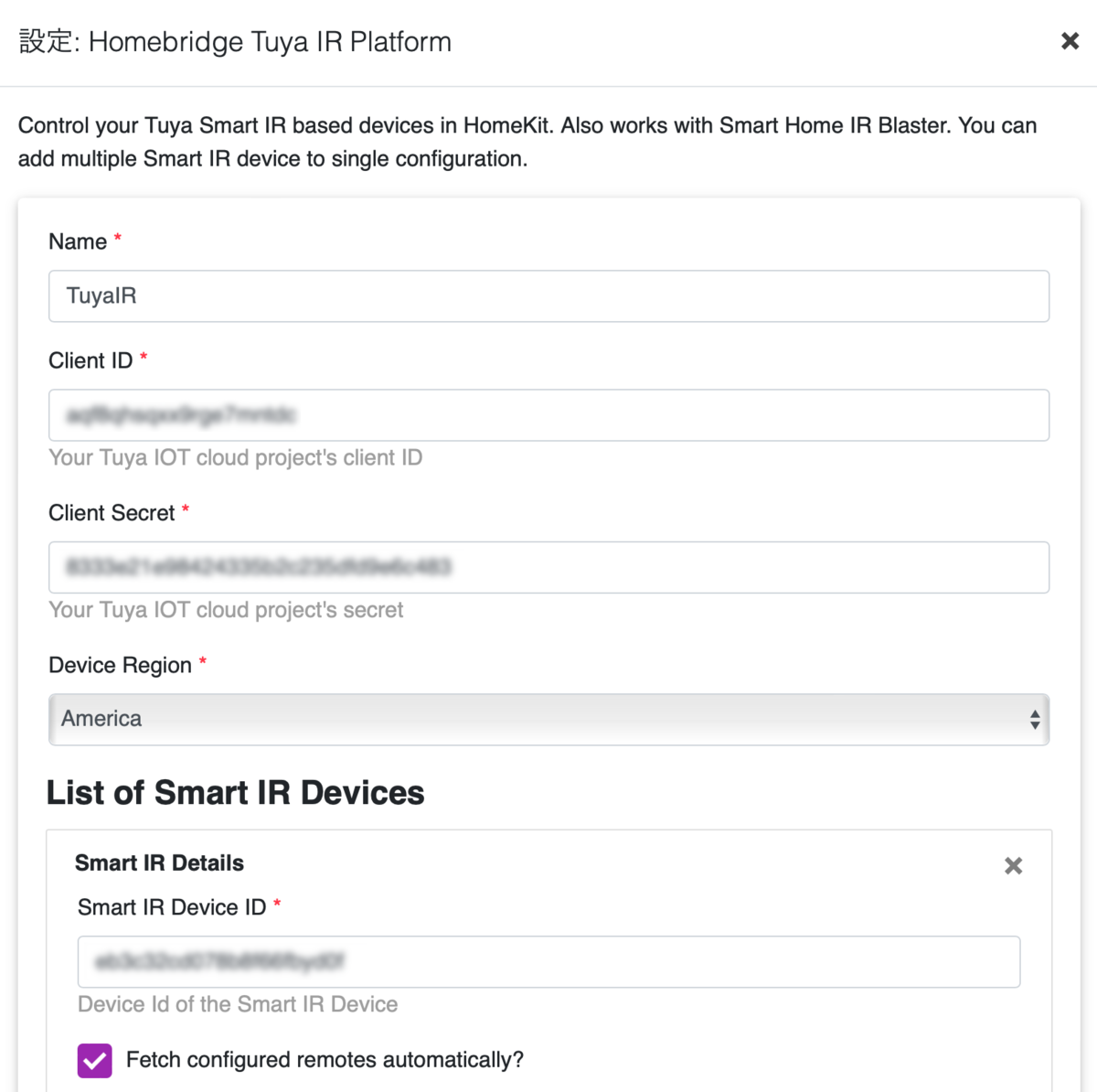
Task: Click the Device Region up-down arrows
Action: click(1034, 720)
